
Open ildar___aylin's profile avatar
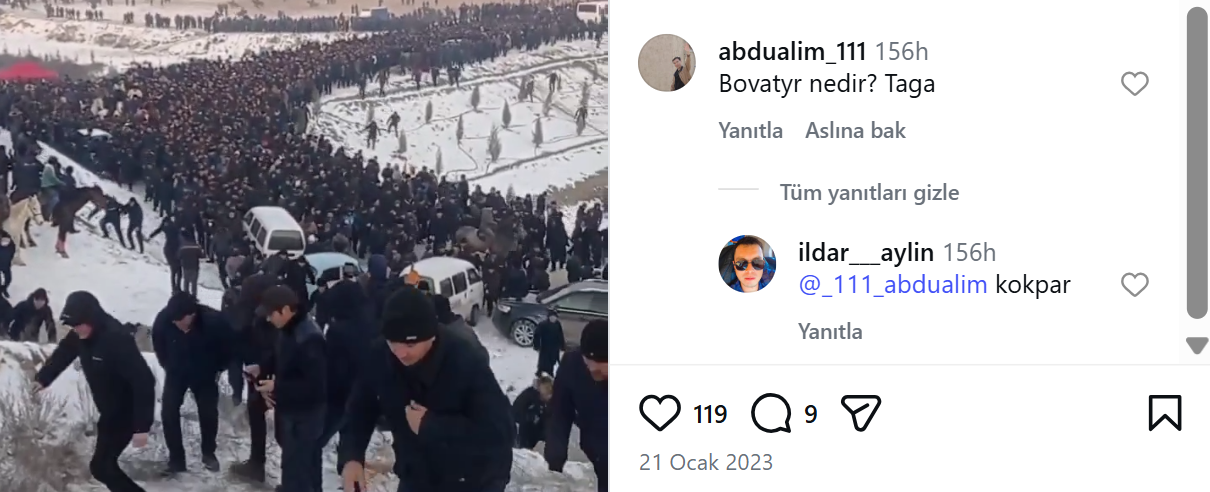pyautogui.click(x=747, y=264)
